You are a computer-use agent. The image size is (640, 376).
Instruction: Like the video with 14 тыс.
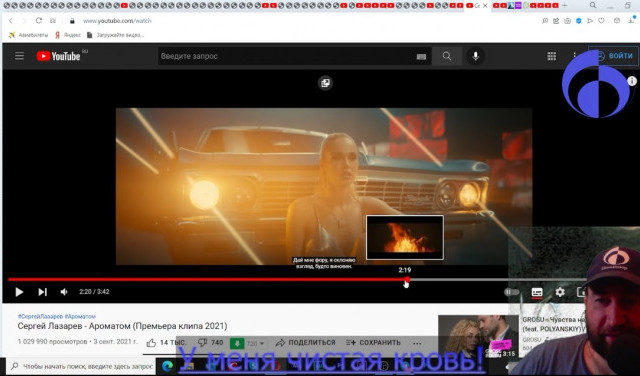(x=166, y=343)
